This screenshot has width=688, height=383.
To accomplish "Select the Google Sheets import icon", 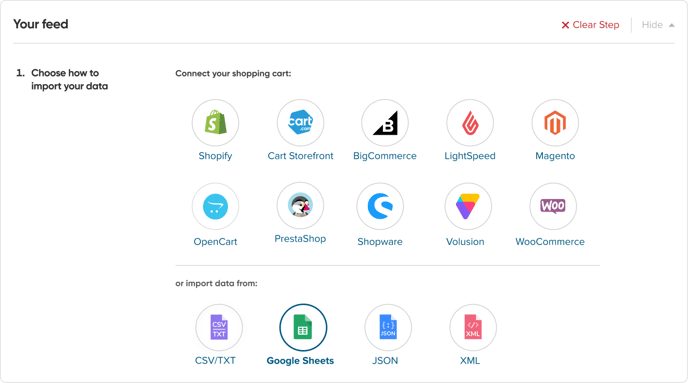I will (303, 328).
